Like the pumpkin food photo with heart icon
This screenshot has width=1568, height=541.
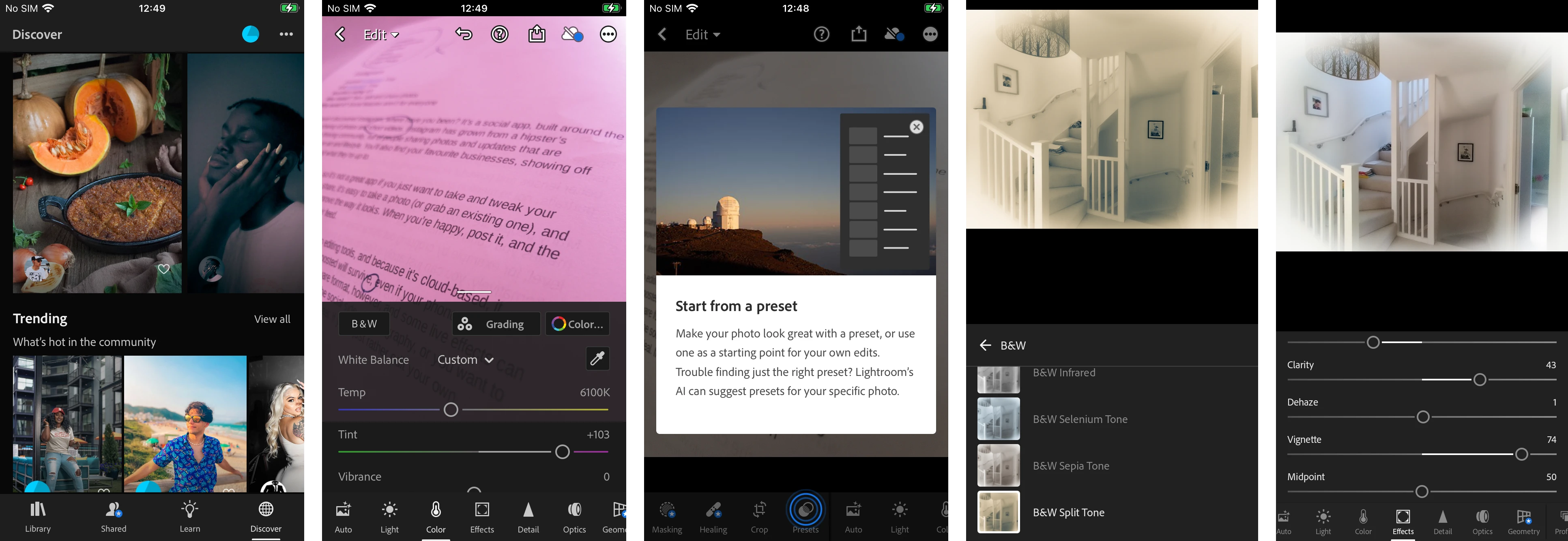click(164, 269)
